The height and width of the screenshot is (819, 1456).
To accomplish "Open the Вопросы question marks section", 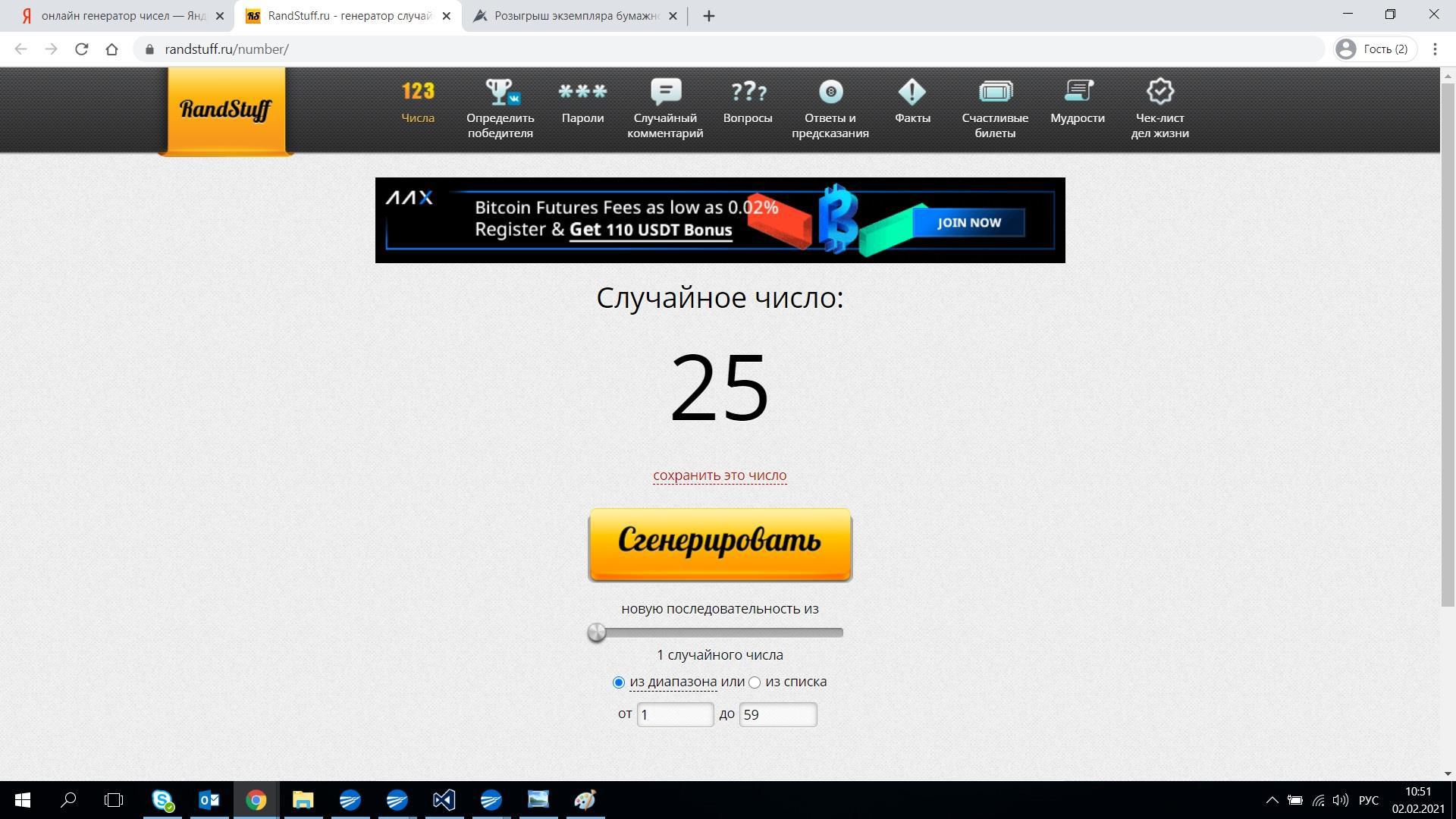I will coord(748,93).
